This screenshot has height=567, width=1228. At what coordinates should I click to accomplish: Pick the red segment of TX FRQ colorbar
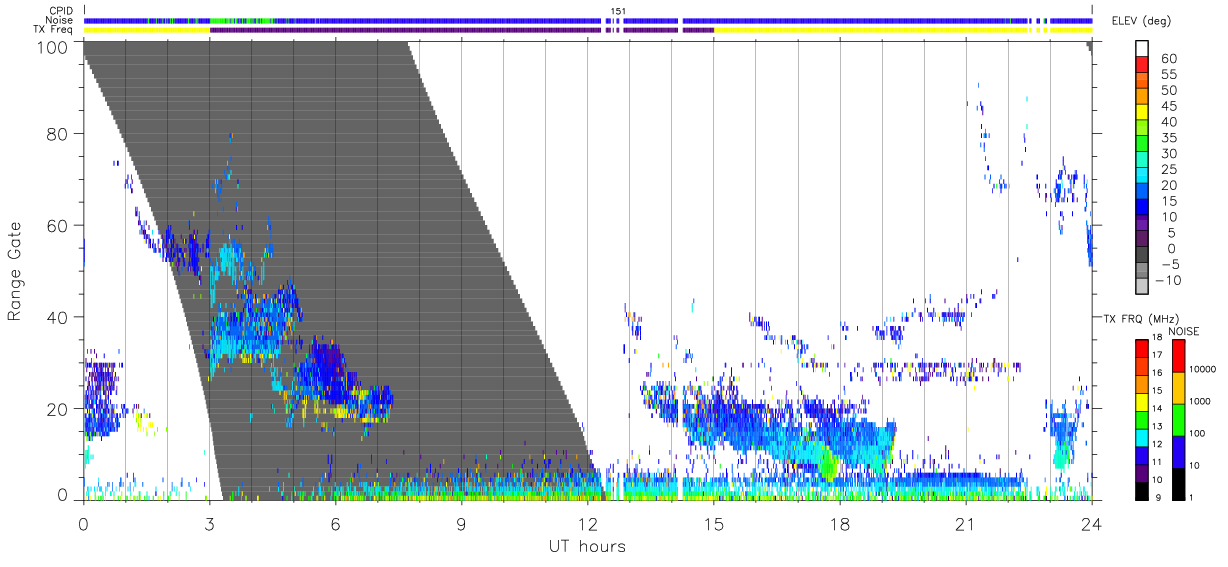[1141, 348]
